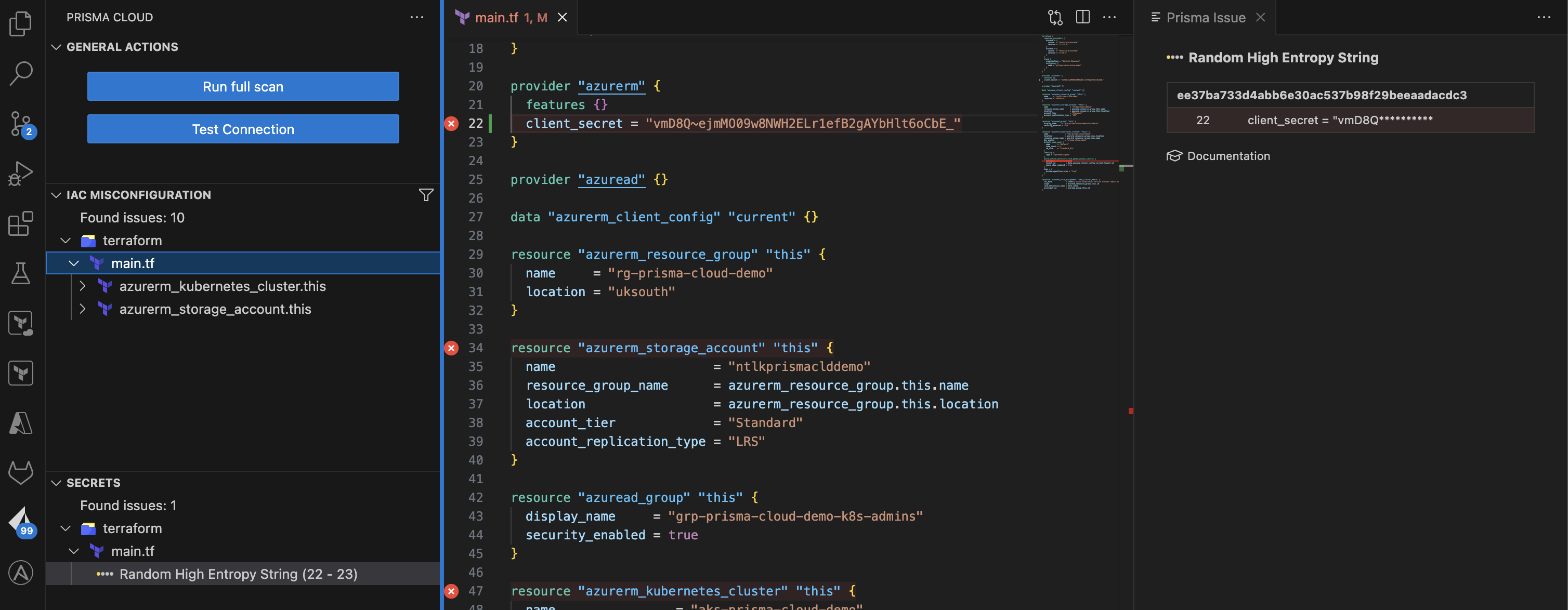
Task: Click red marker in editor overview ruler
Action: [x=1130, y=411]
